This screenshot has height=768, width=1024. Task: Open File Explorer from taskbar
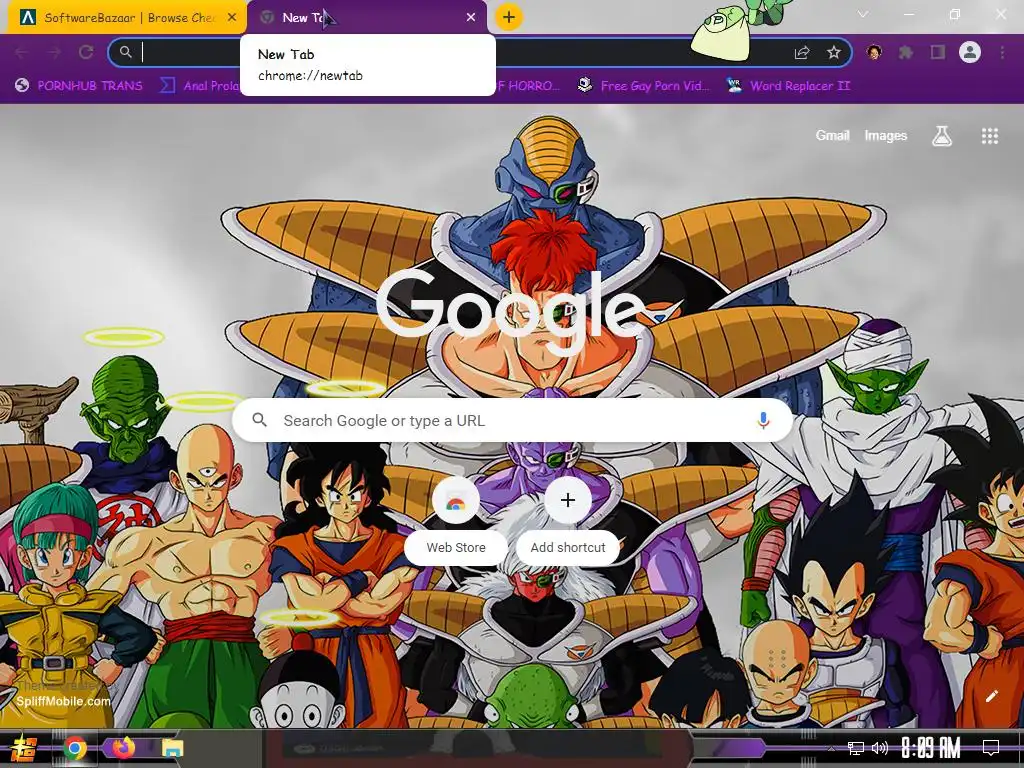(172, 748)
